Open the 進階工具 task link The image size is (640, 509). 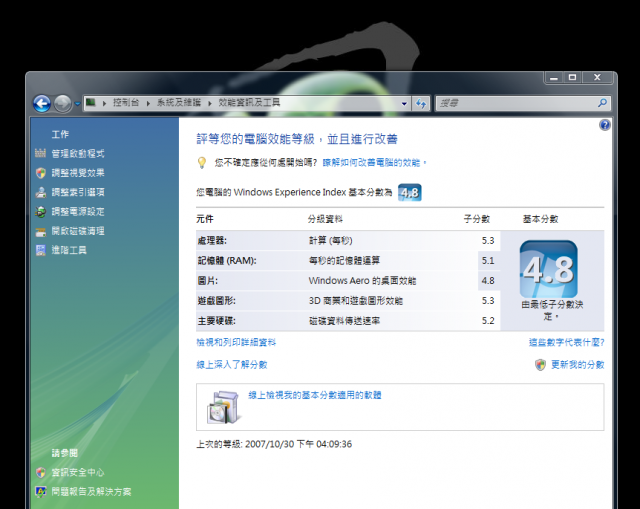tap(69, 250)
